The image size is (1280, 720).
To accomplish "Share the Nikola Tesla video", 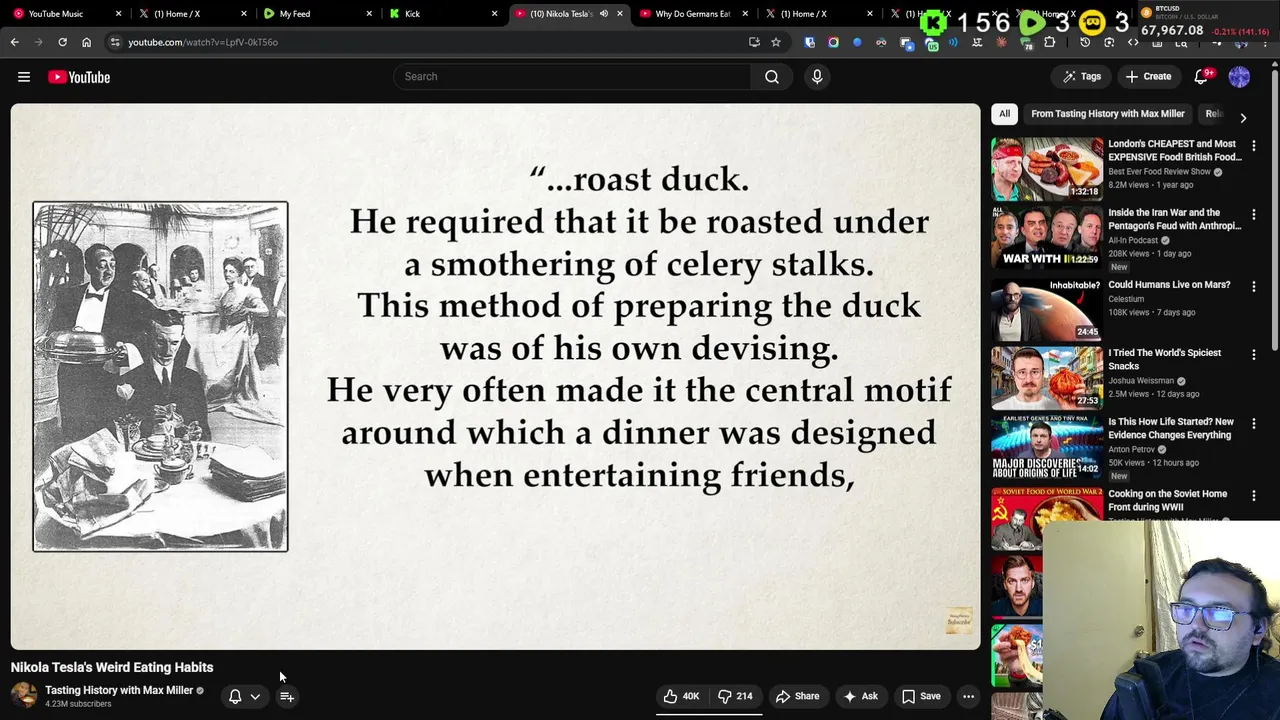I will coord(797,696).
